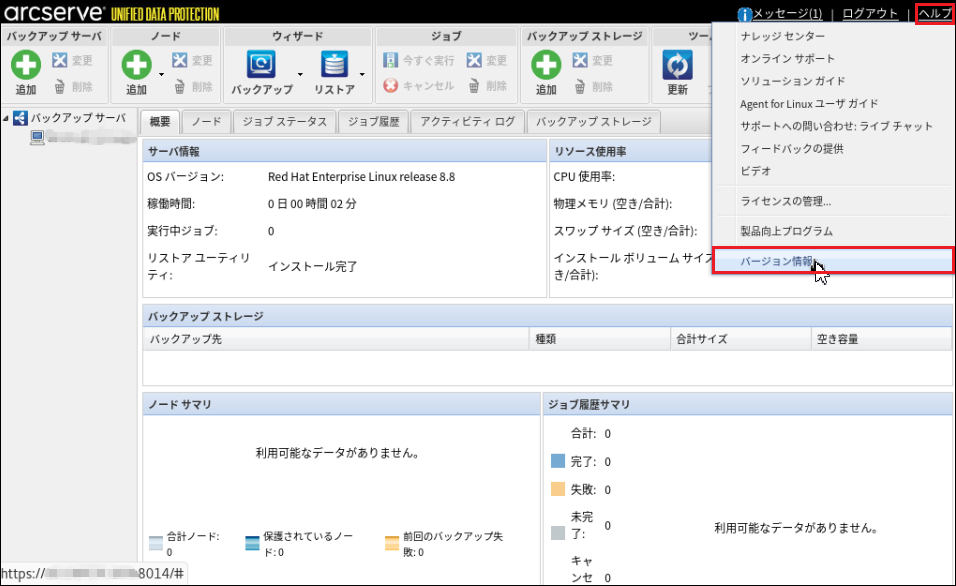Screen dimensions: 956x586
Task: Open the バックアップ wizard icon
Action: tap(262, 66)
